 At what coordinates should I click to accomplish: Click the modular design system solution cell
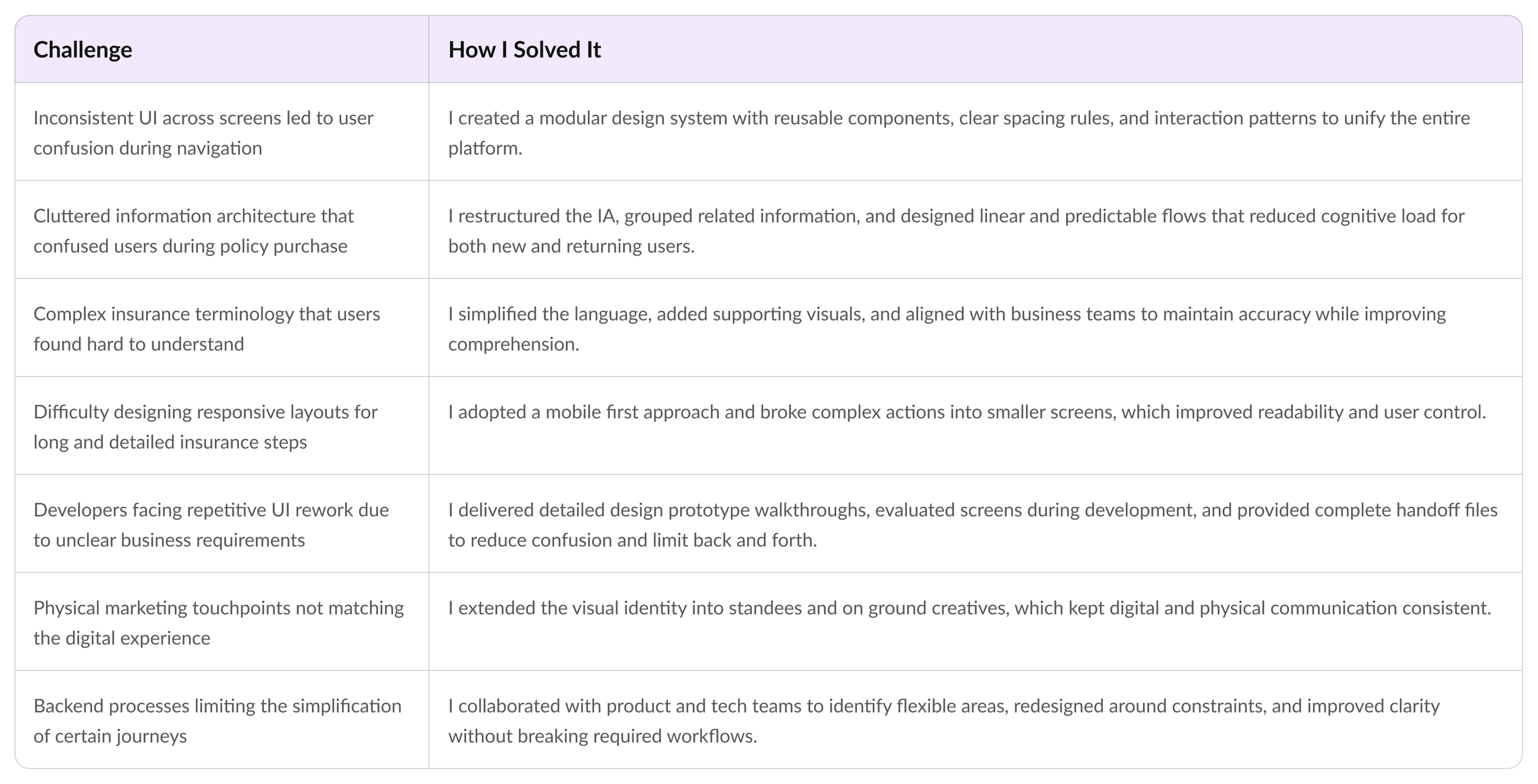click(x=959, y=132)
